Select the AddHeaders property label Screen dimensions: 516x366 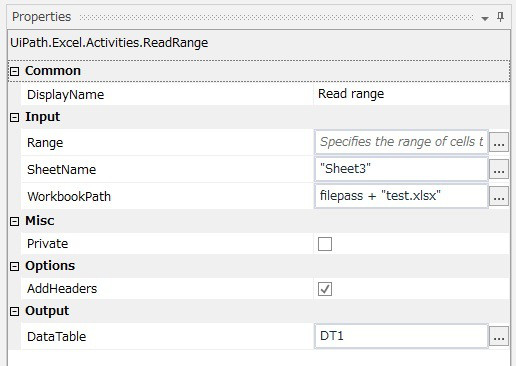point(62,289)
